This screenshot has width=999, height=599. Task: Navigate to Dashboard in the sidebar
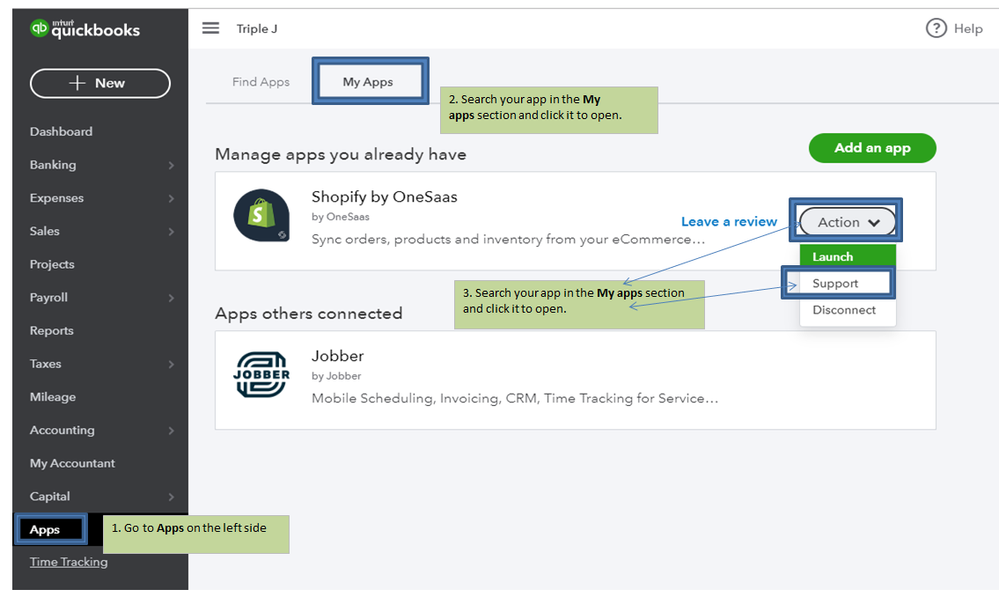[61, 132]
